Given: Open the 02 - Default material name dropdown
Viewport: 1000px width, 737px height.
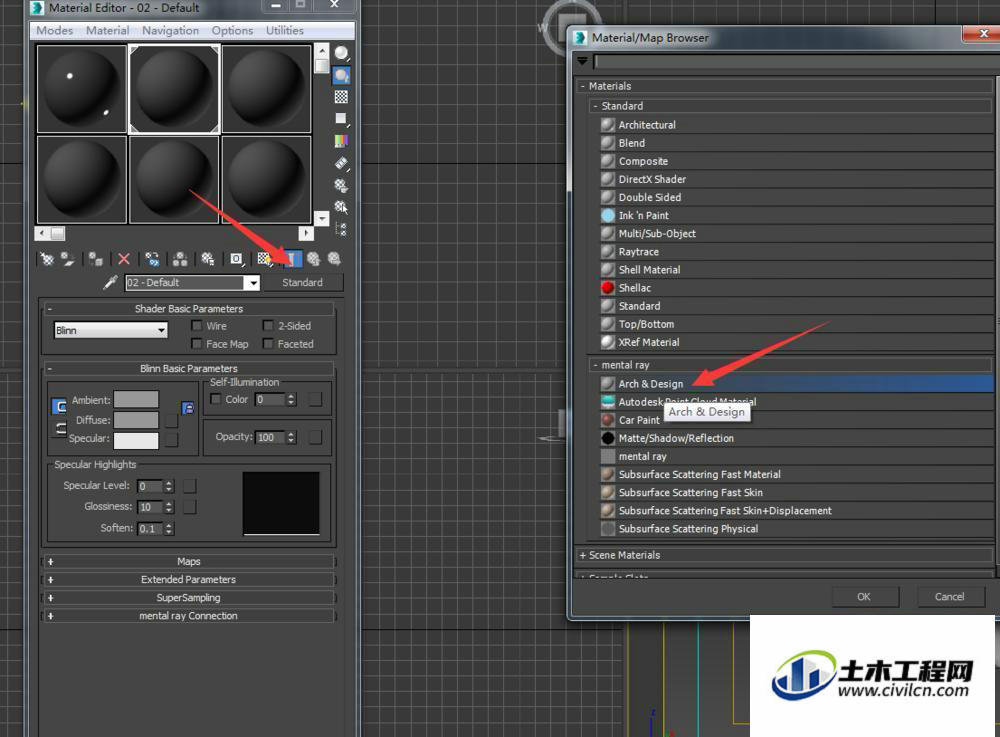Looking at the screenshot, I should coord(254,282).
